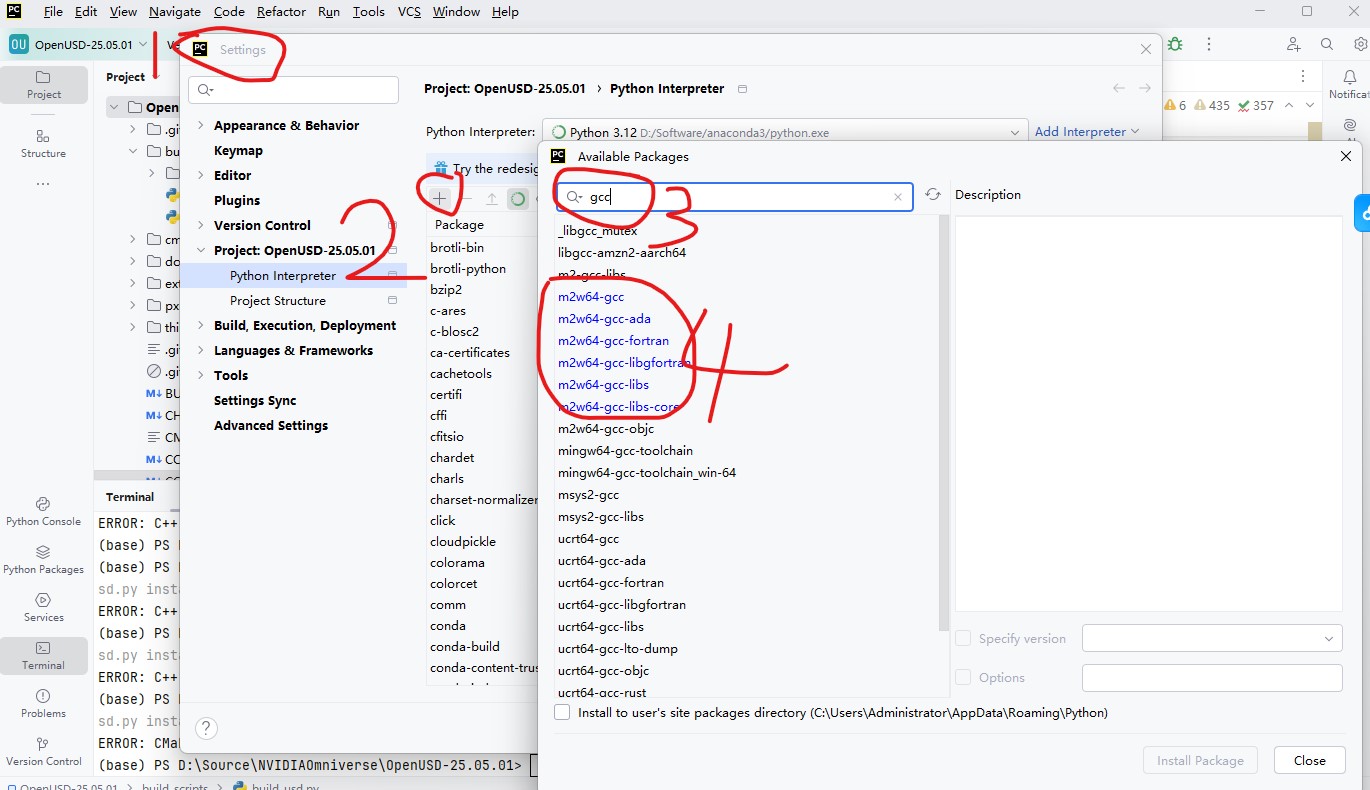Open the Specify version combo box
1370x790 pixels.
coord(1212,638)
